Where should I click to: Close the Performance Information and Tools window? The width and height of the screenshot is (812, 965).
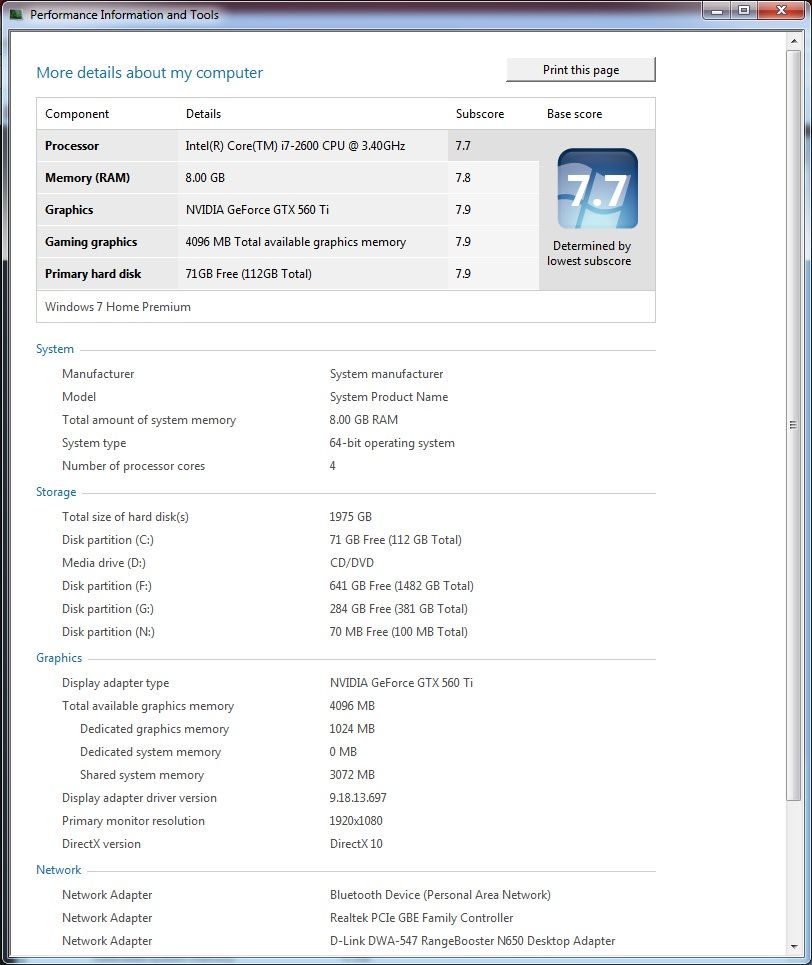pyautogui.click(x=780, y=10)
